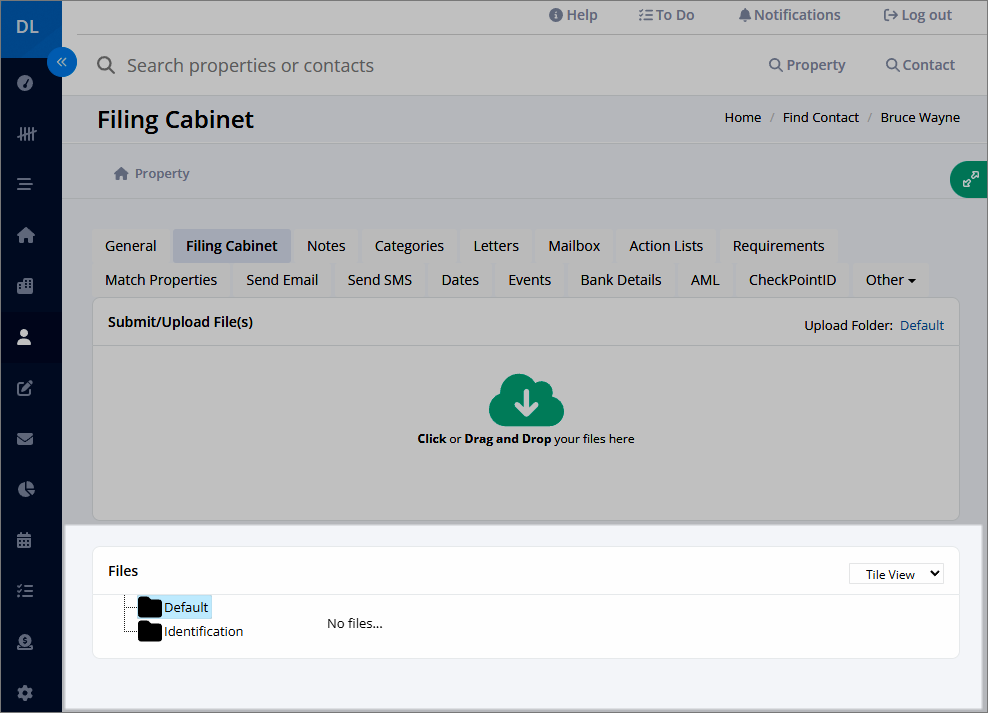This screenshot has width=988, height=713.
Task: Collapse the sidebar with the double-chevron button
Action: pos(62,62)
